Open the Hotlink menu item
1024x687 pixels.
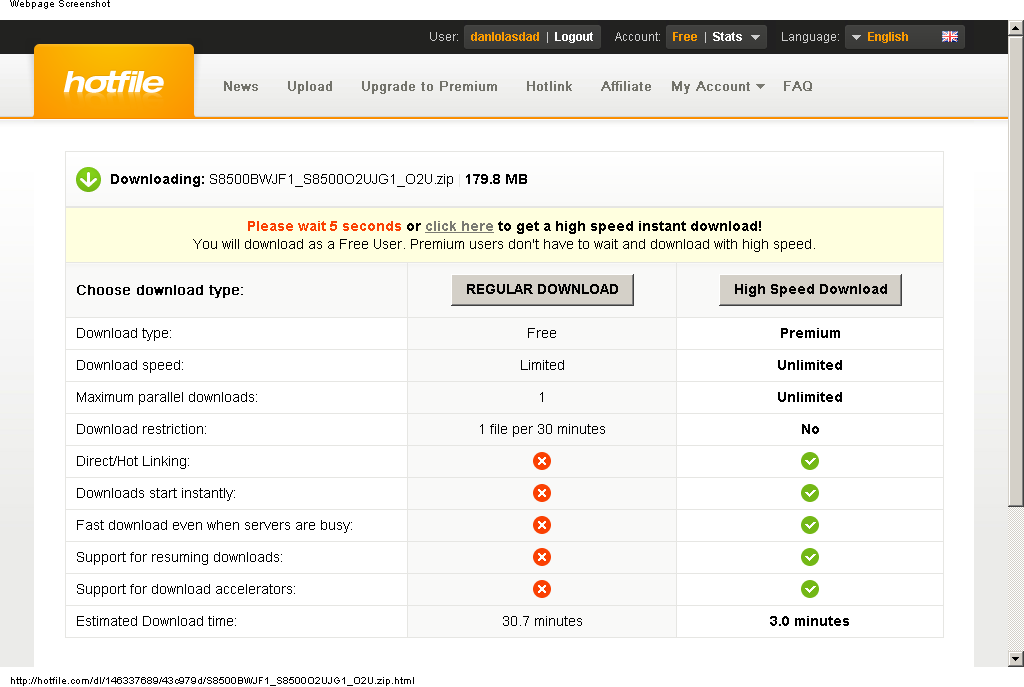(x=549, y=86)
